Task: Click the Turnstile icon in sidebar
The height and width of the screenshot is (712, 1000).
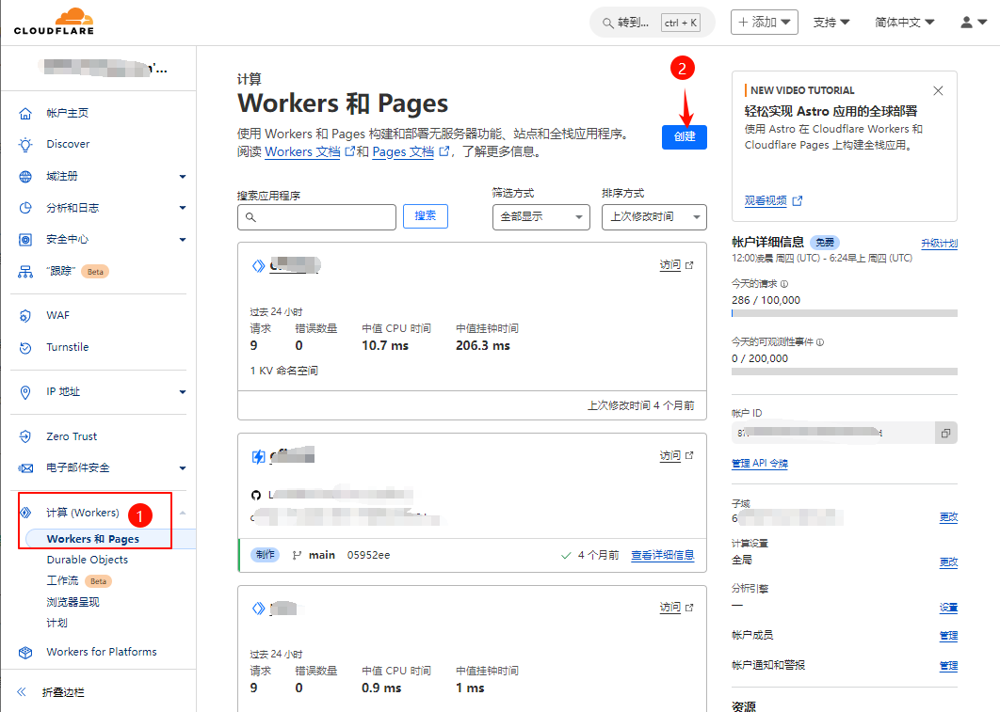Action: pos(26,348)
